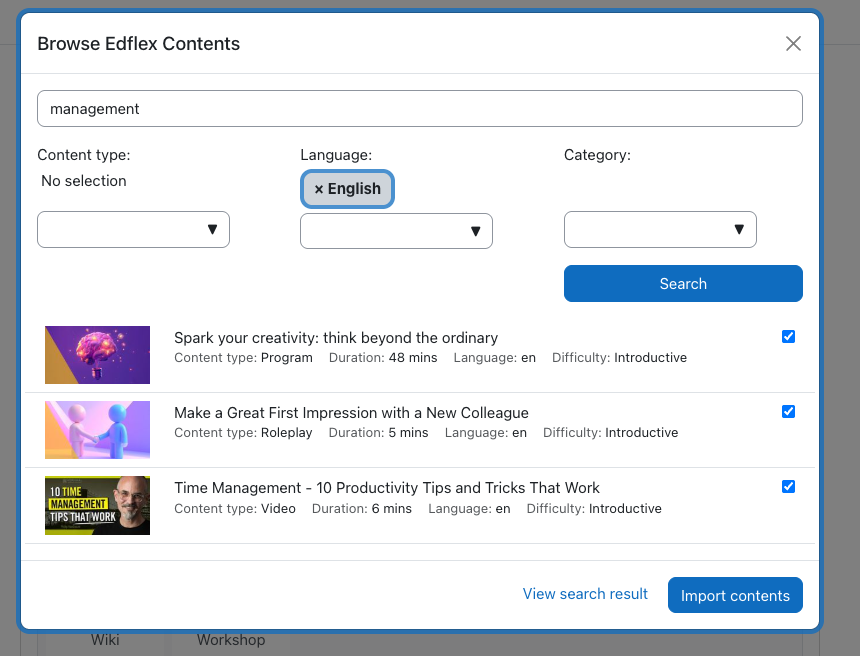
Task: Click the blue Search button
Action: click(683, 284)
